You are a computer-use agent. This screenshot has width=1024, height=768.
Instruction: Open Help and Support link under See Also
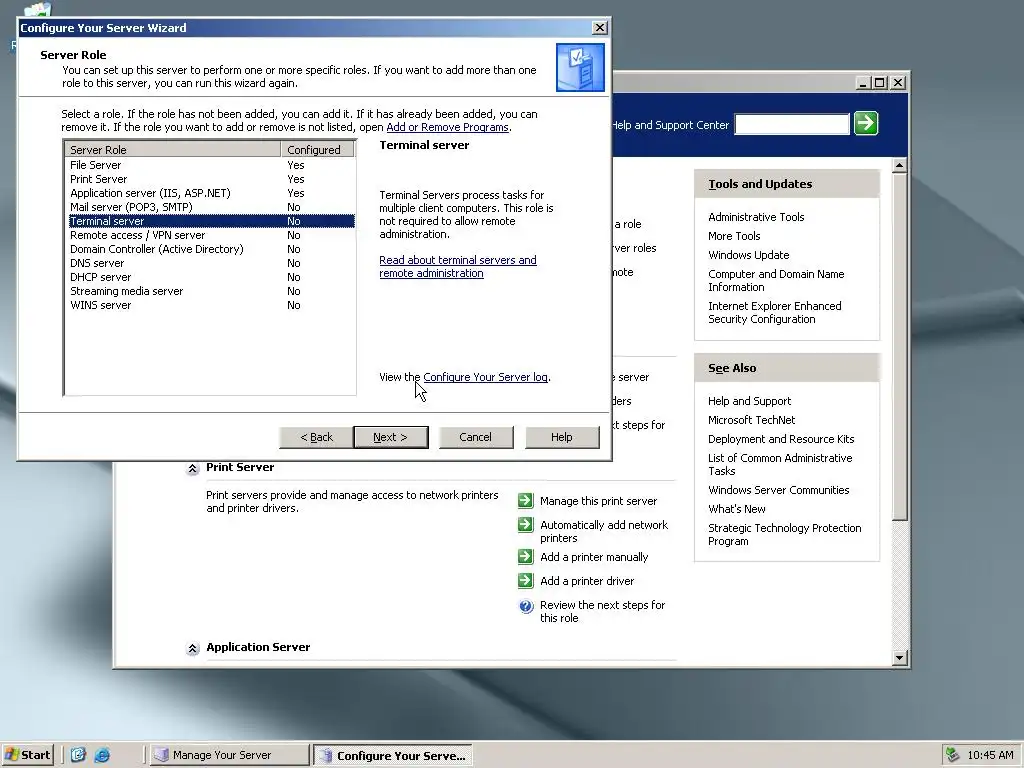click(x=749, y=401)
